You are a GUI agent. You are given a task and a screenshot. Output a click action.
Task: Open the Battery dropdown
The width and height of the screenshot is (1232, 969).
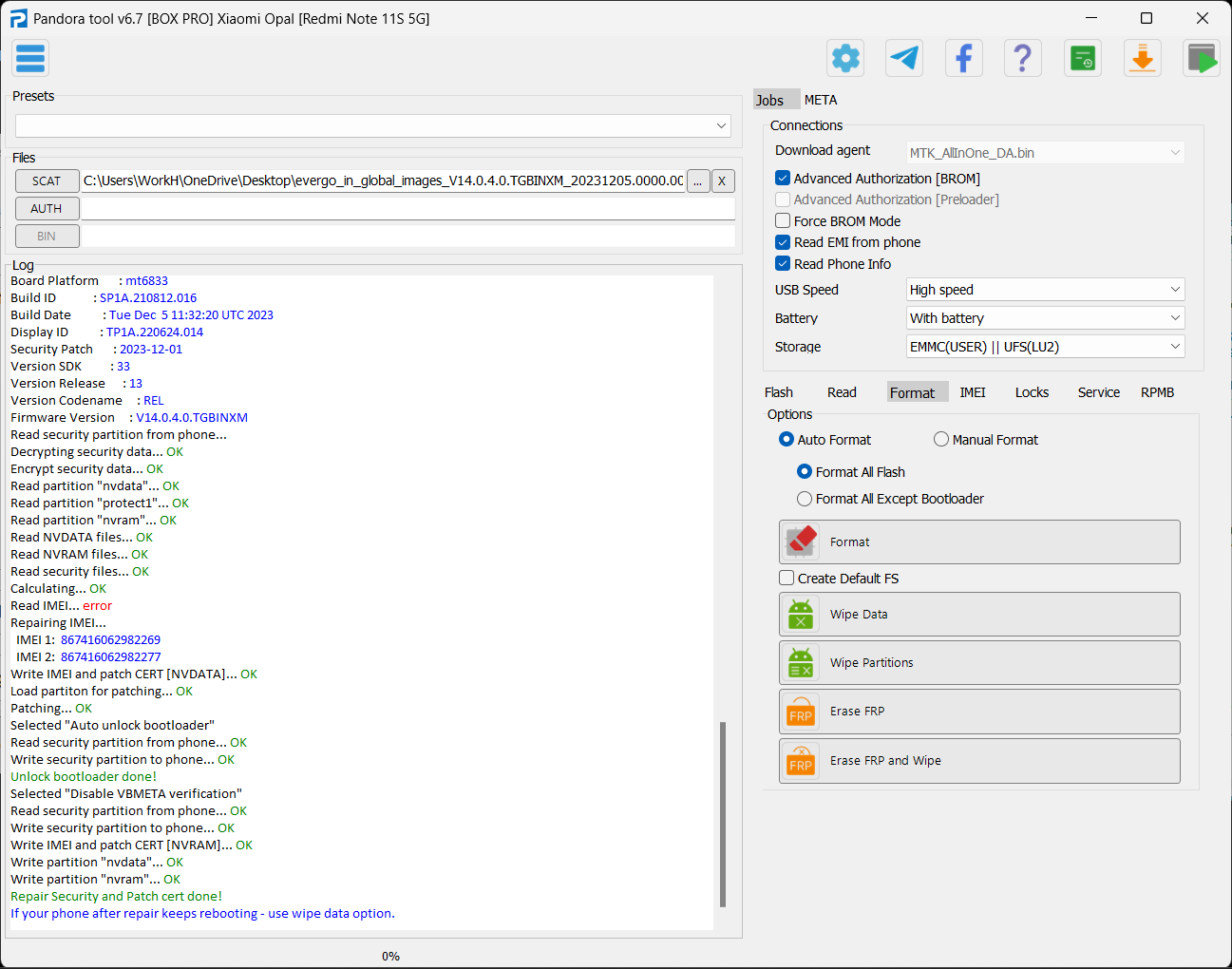(x=1046, y=318)
